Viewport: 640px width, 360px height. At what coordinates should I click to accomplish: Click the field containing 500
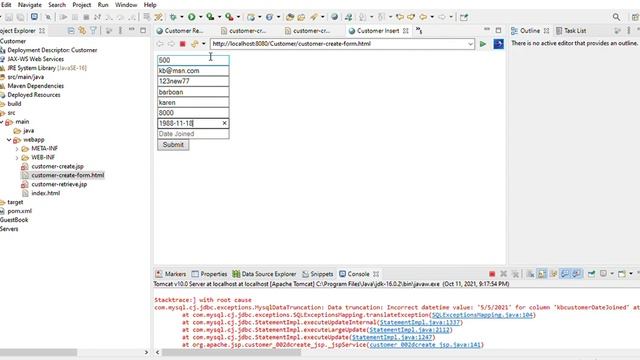point(193,60)
